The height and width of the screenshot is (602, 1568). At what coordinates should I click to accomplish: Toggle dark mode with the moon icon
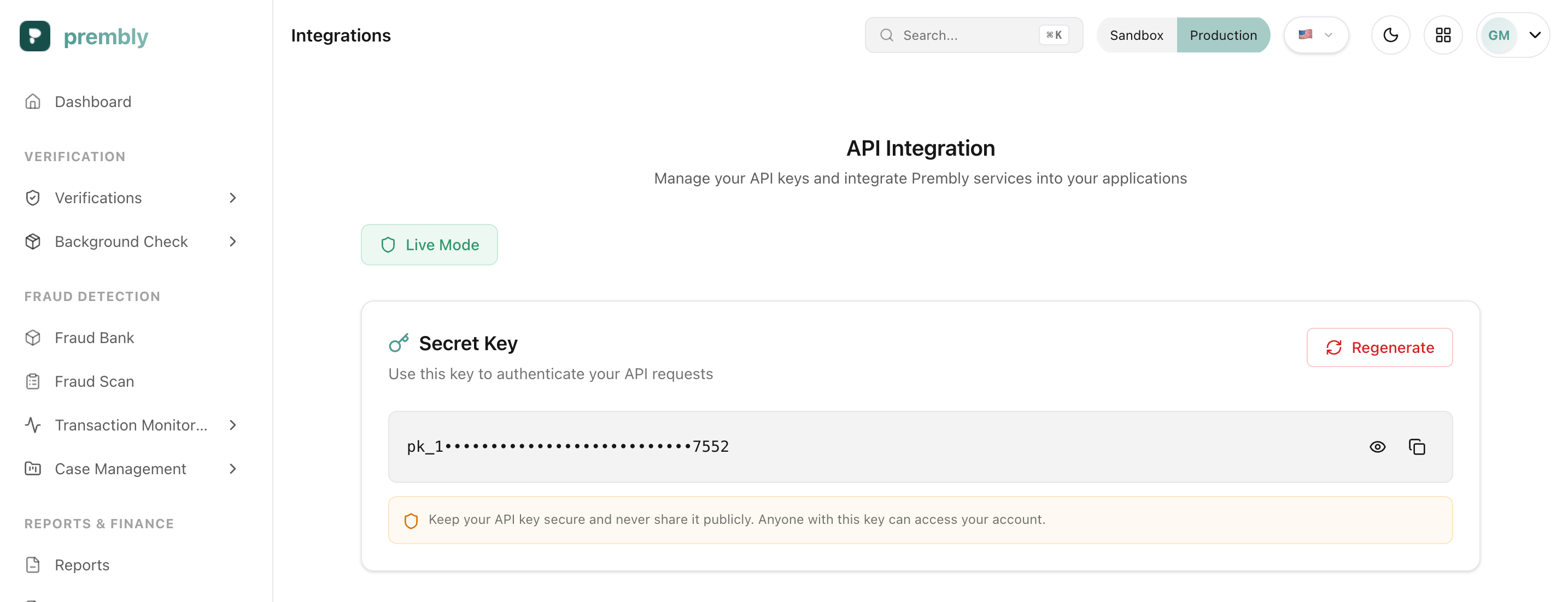(1390, 36)
